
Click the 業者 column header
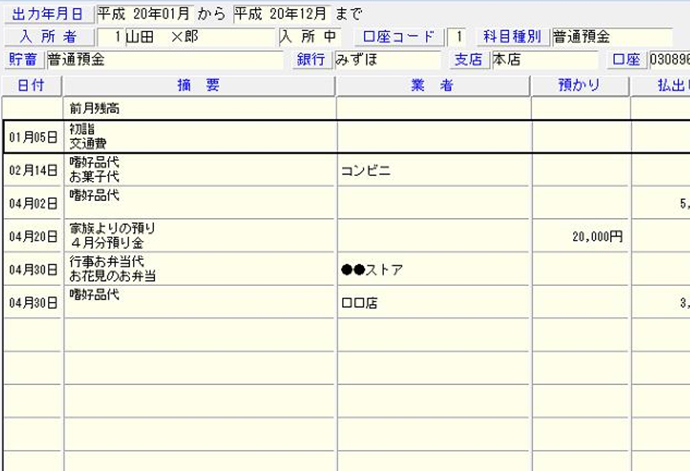(x=432, y=85)
